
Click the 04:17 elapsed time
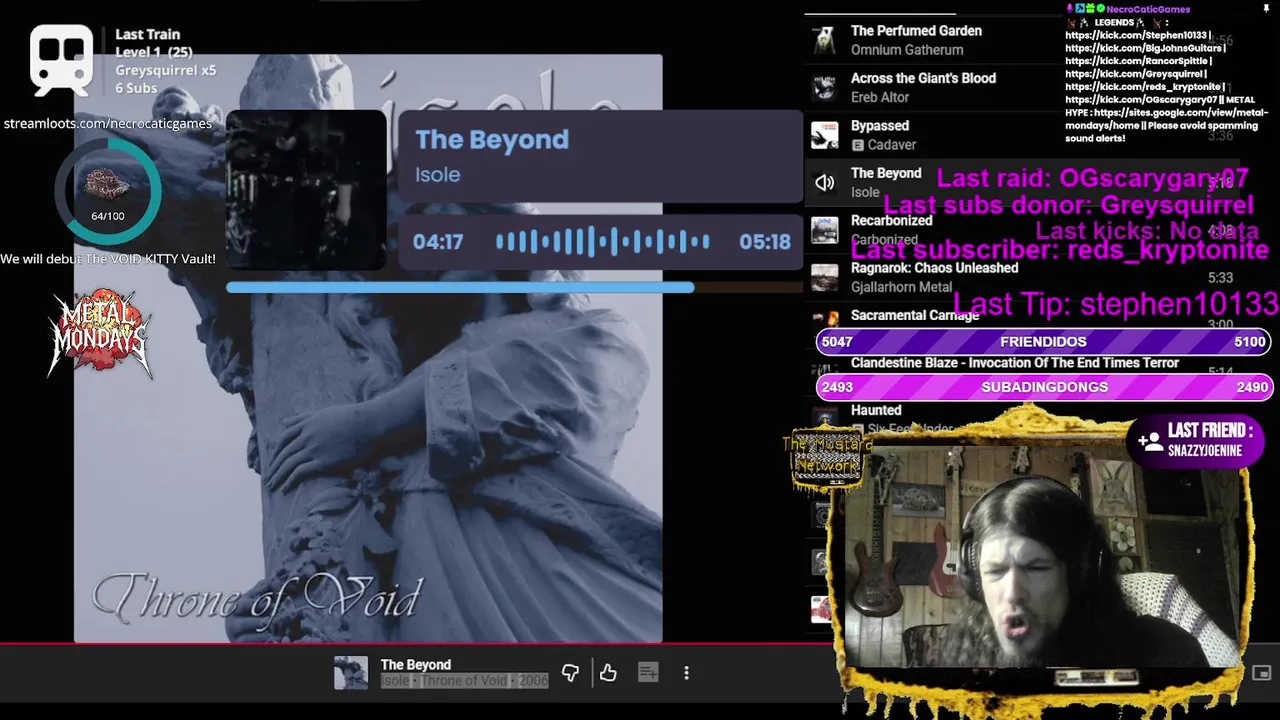coord(438,242)
